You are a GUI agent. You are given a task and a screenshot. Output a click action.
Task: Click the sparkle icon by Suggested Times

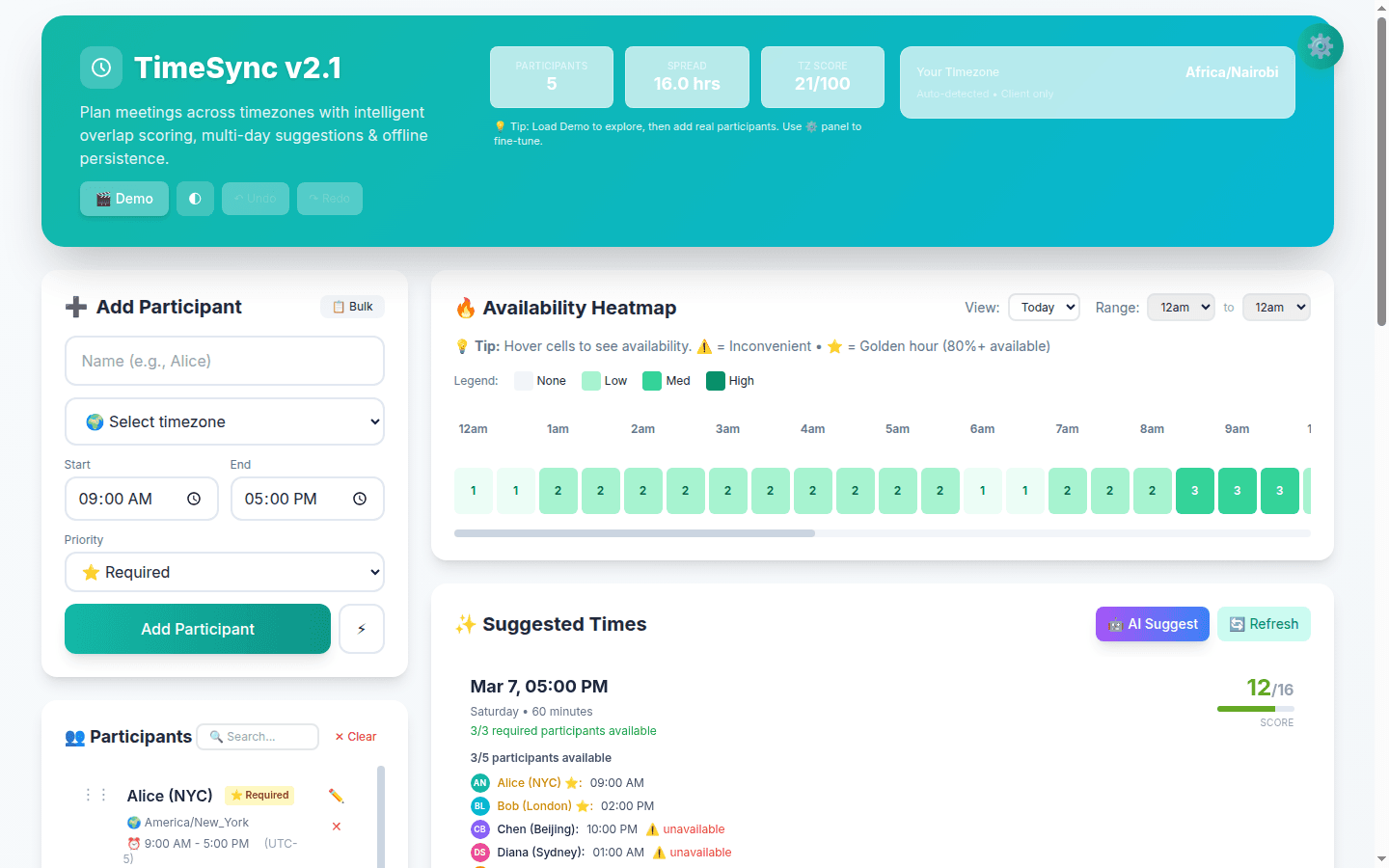point(465,624)
